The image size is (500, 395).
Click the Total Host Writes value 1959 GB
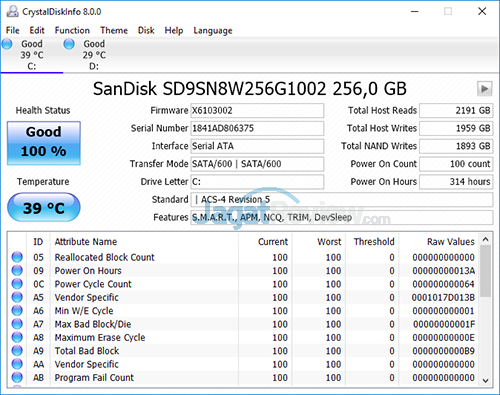tap(456, 128)
